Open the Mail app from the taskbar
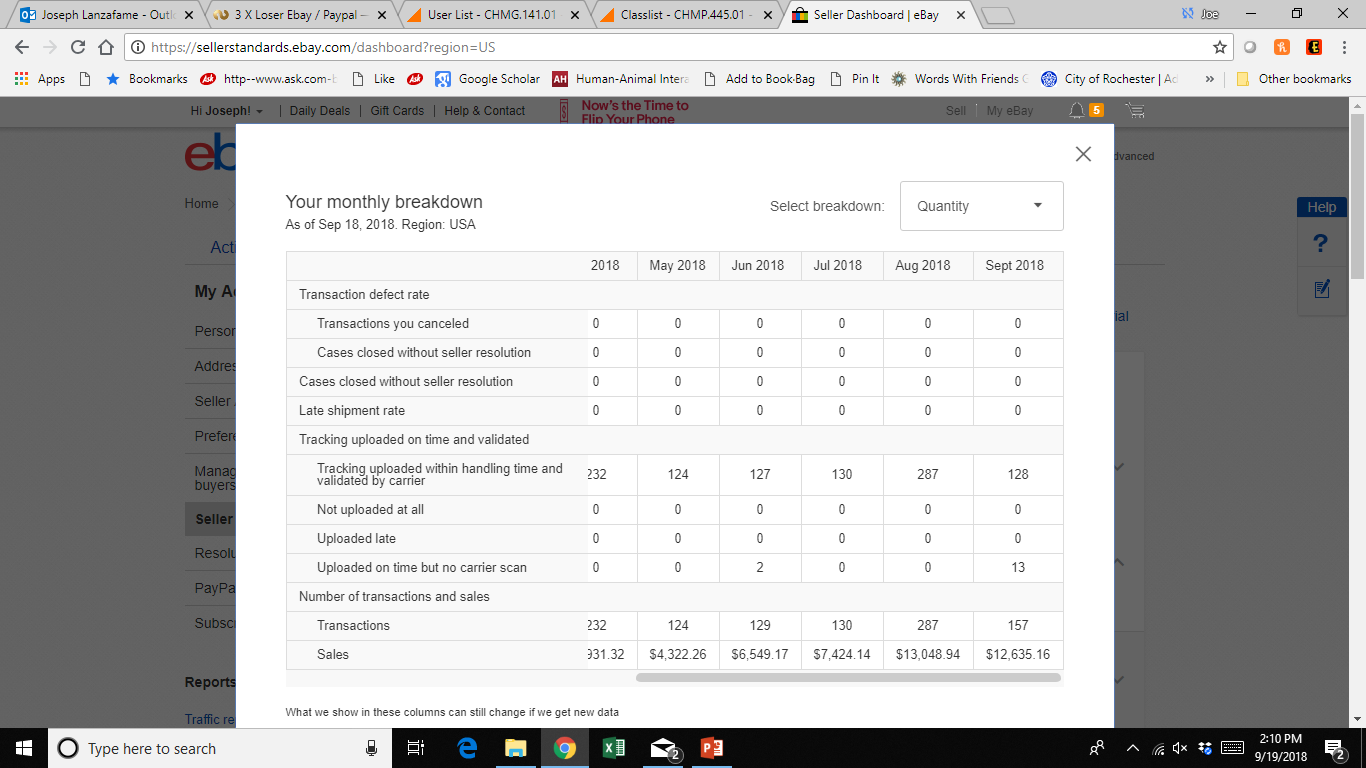The width and height of the screenshot is (1366, 768). pos(663,748)
